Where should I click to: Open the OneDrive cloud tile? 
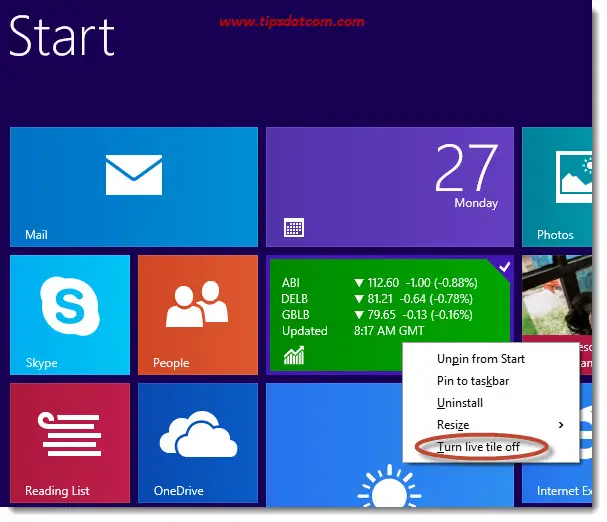coord(198,443)
